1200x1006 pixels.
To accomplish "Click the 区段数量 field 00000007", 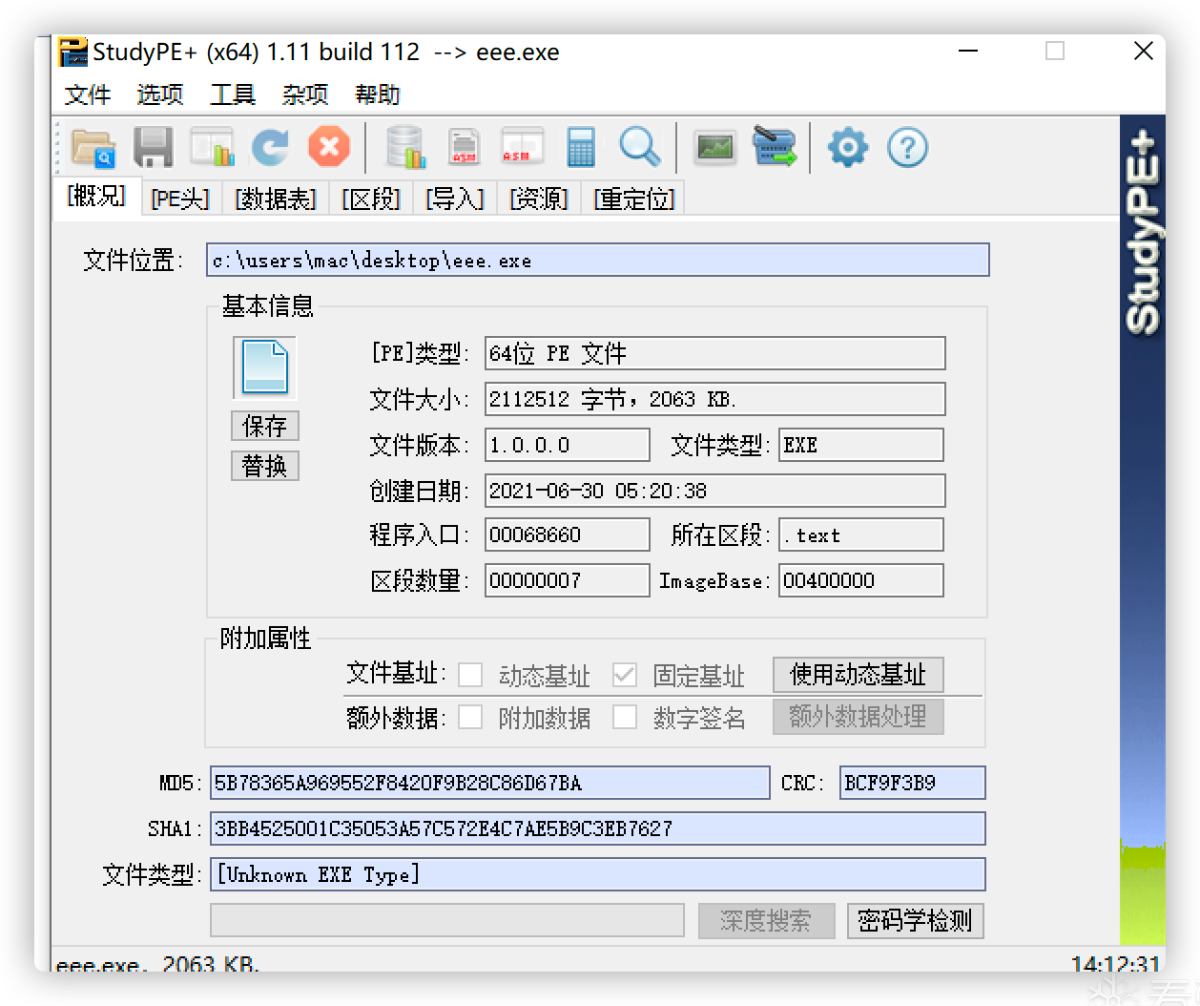I will [567, 580].
